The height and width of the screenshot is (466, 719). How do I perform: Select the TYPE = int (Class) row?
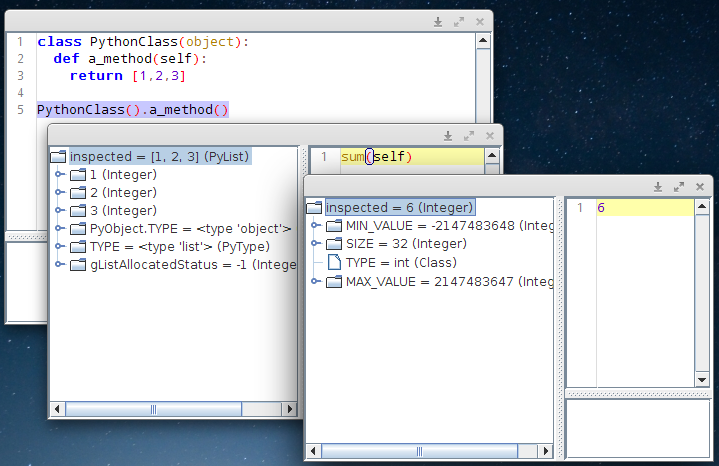click(x=401, y=262)
